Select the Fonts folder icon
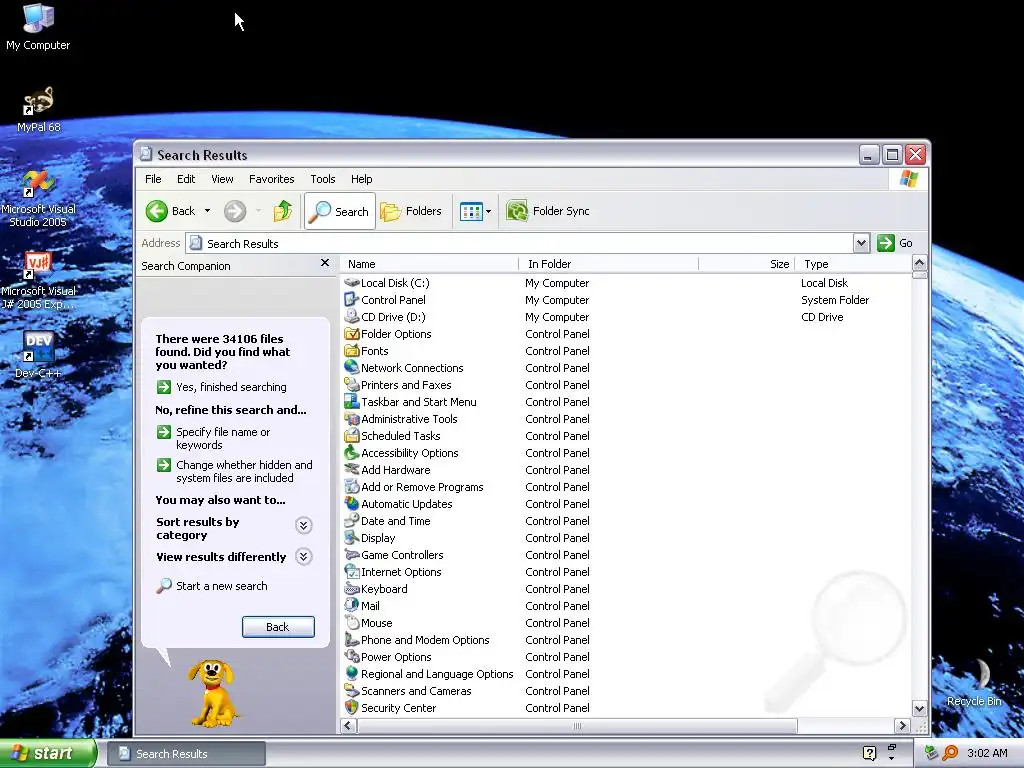The image size is (1024, 768). pos(352,351)
